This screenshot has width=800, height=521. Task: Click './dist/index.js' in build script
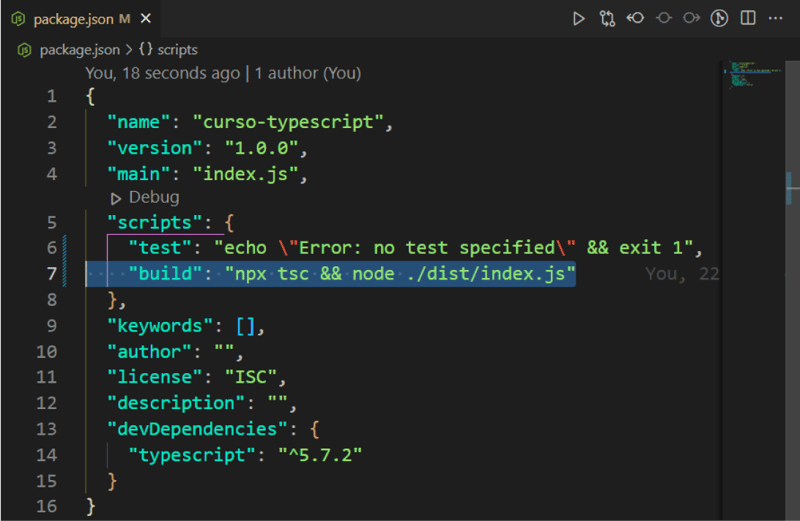pos(486,274)
